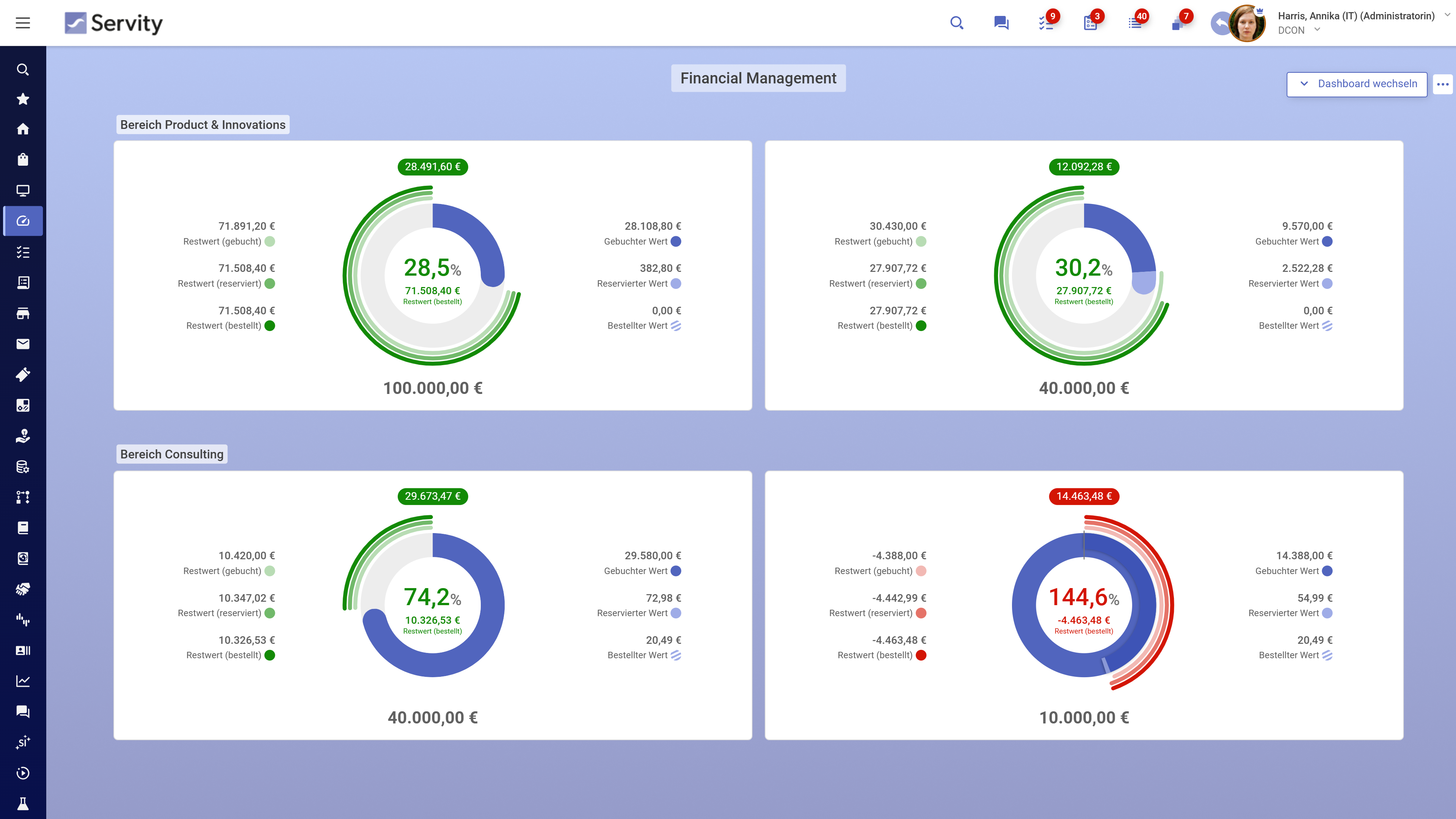Open the hamburger menu
Viewport: 1456px width, 819px height.
click(23, 23)
